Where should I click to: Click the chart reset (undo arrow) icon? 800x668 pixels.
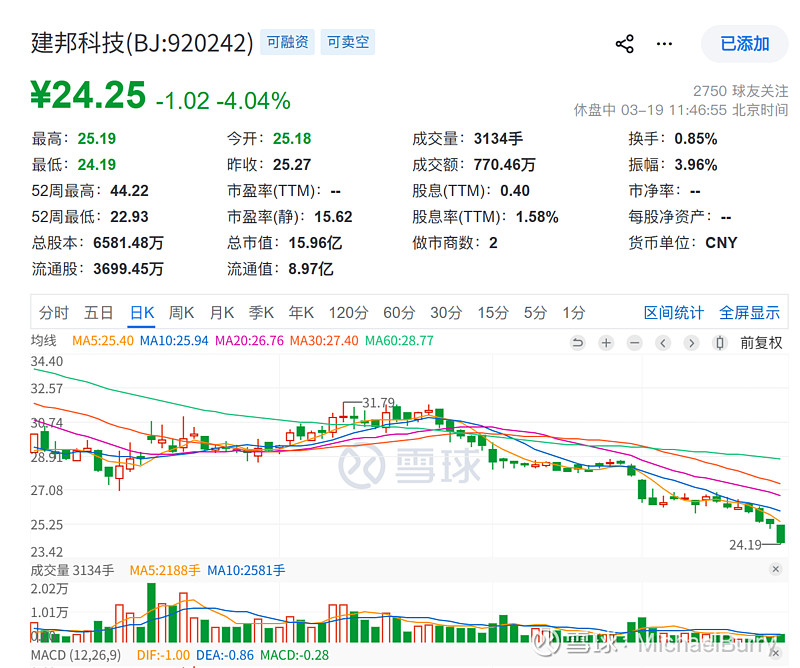click(x=578, y=343)
